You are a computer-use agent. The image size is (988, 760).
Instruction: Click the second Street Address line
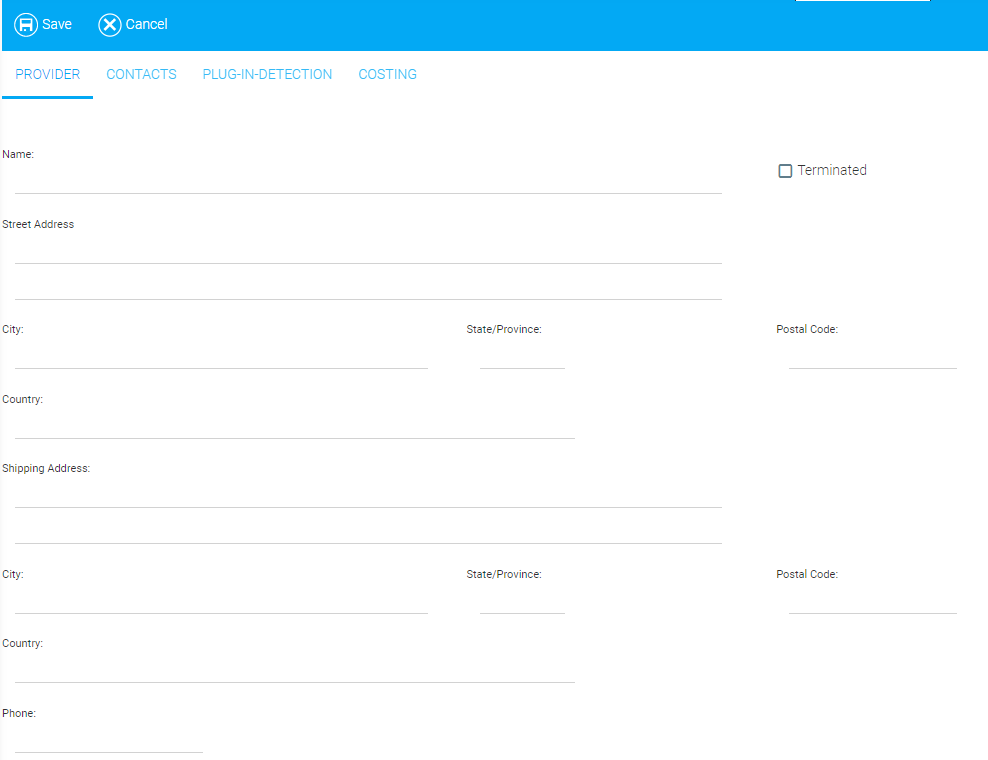click(x=368, y=287)
